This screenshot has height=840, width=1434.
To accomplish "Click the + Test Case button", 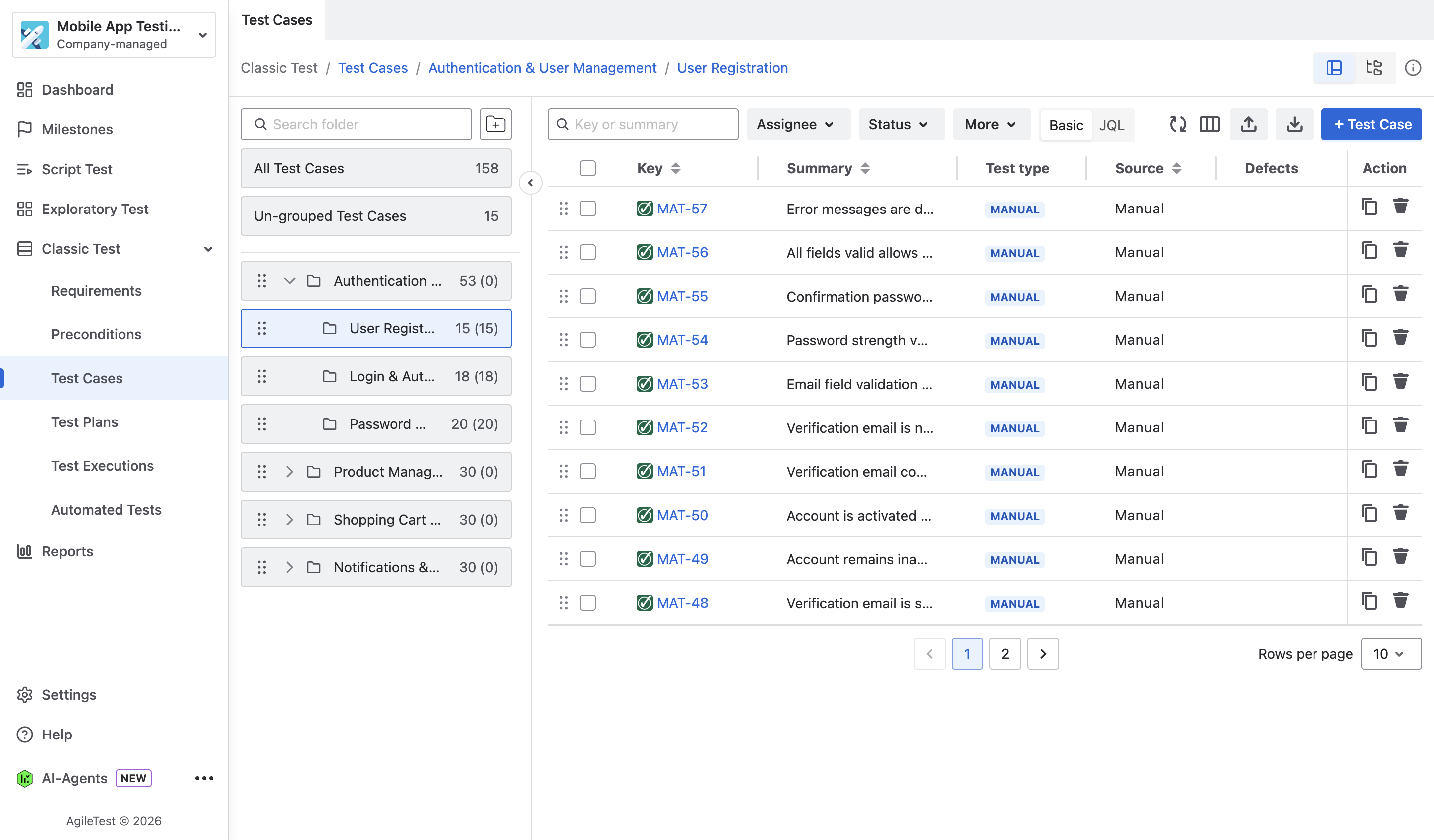I will tap(1371, 124).
